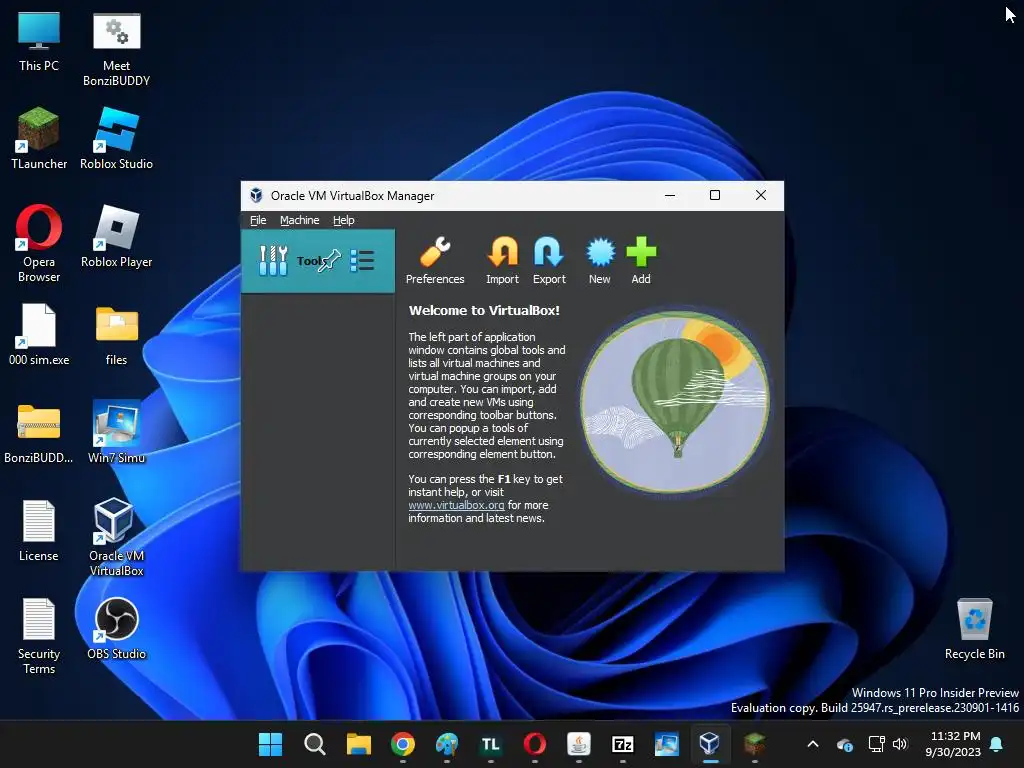Select the Recycle Bin icon

pyautogui.click(x=974, y=628)
